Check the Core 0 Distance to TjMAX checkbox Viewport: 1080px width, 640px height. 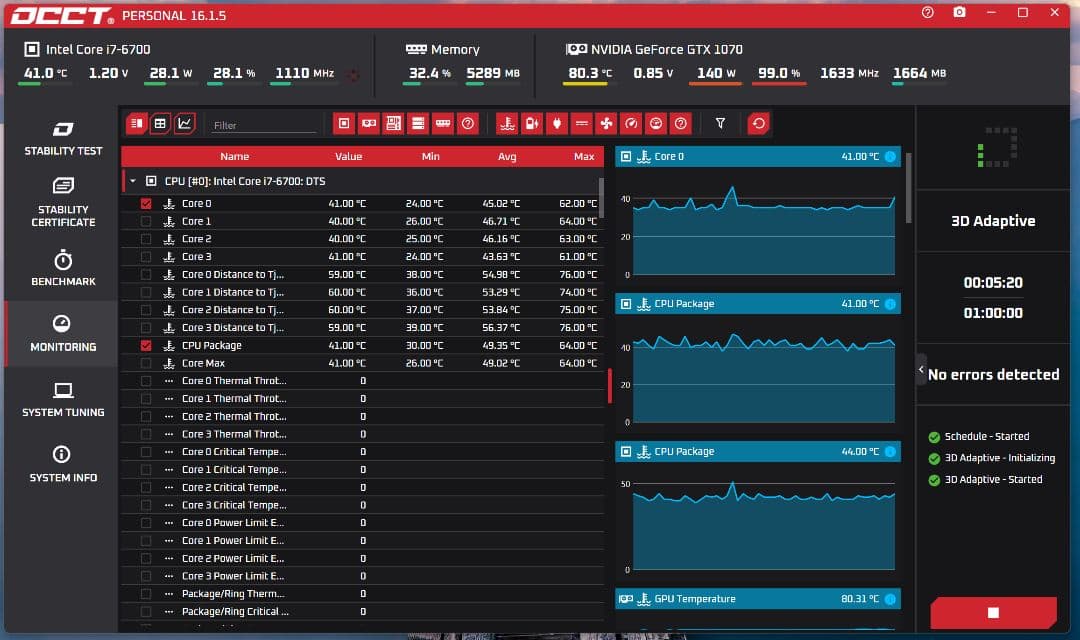(146, 274)
